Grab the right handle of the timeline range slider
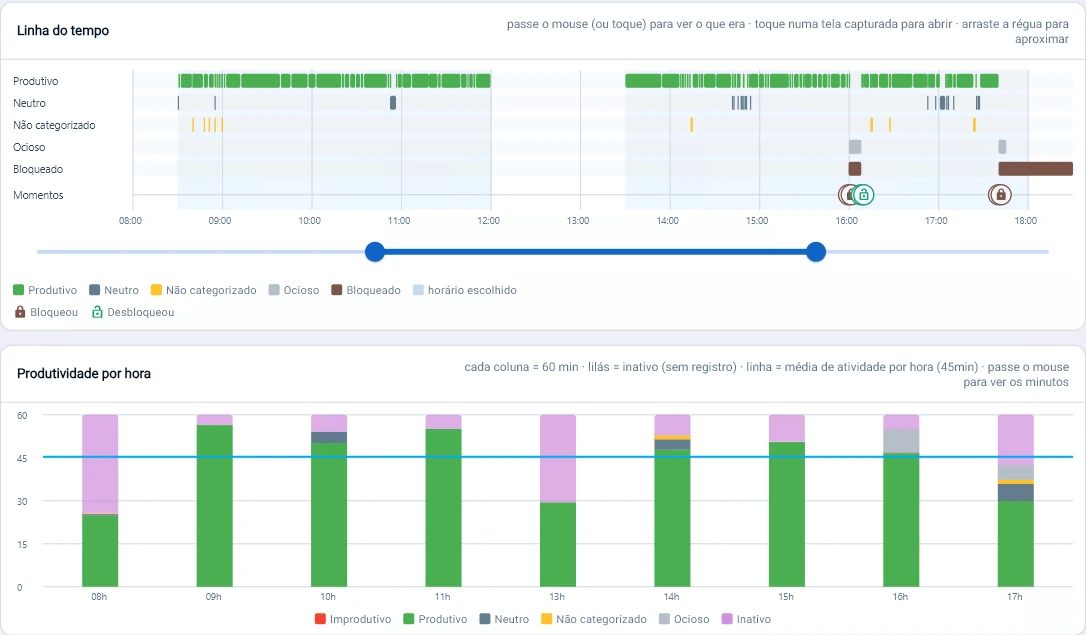Viewport: 1086px width, 635px height. pyautogui.click(x=816, y=252)
